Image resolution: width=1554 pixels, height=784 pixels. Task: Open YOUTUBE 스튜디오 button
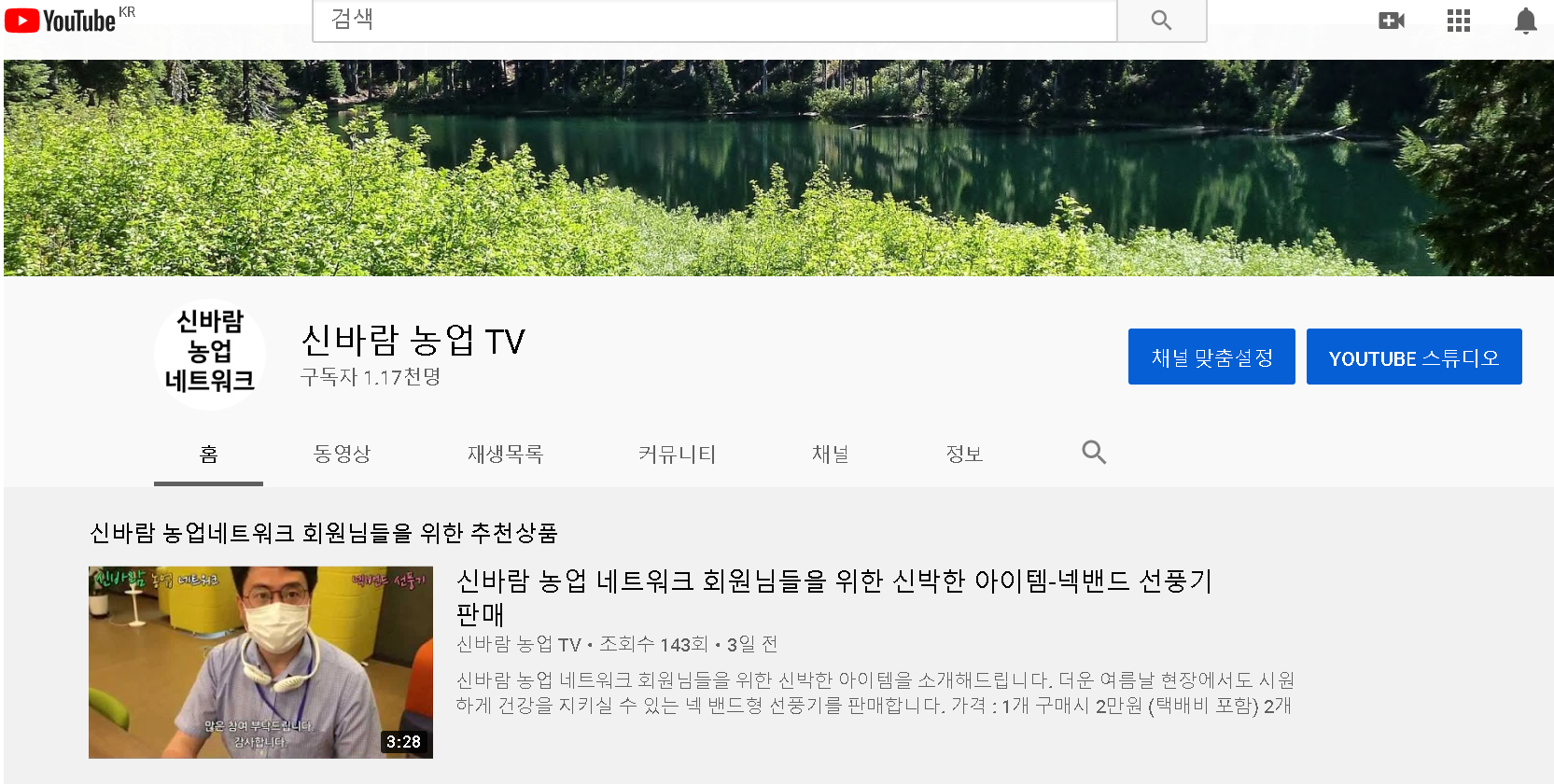click(x=1414, y=357)
